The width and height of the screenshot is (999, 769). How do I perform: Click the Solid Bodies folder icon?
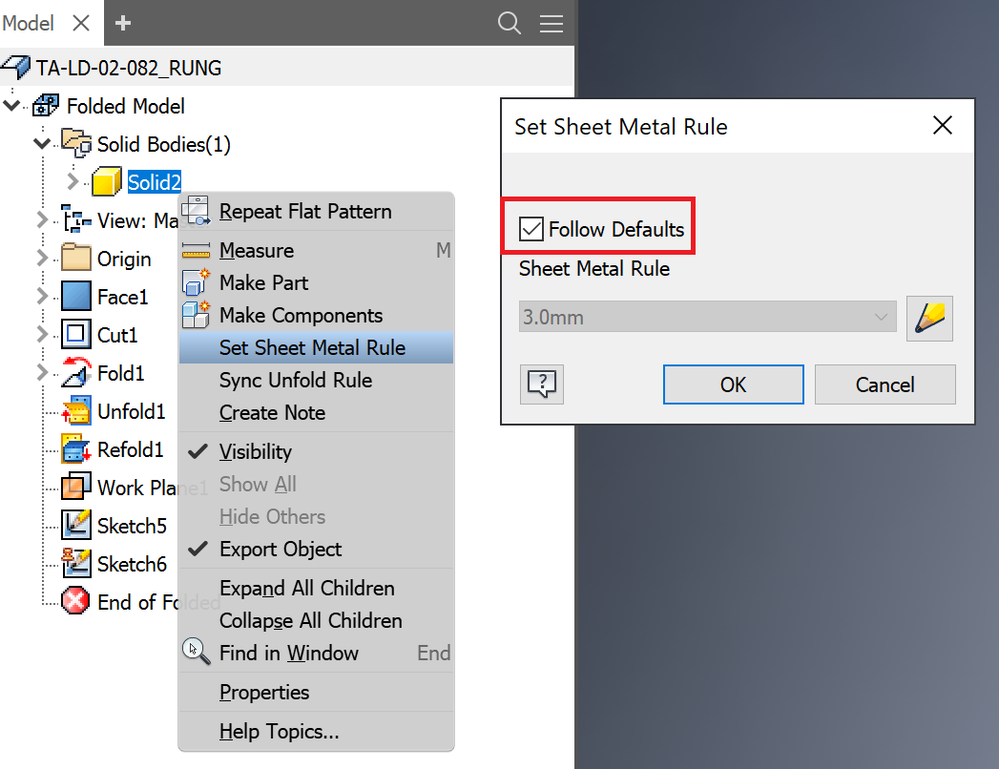[76, 143]
